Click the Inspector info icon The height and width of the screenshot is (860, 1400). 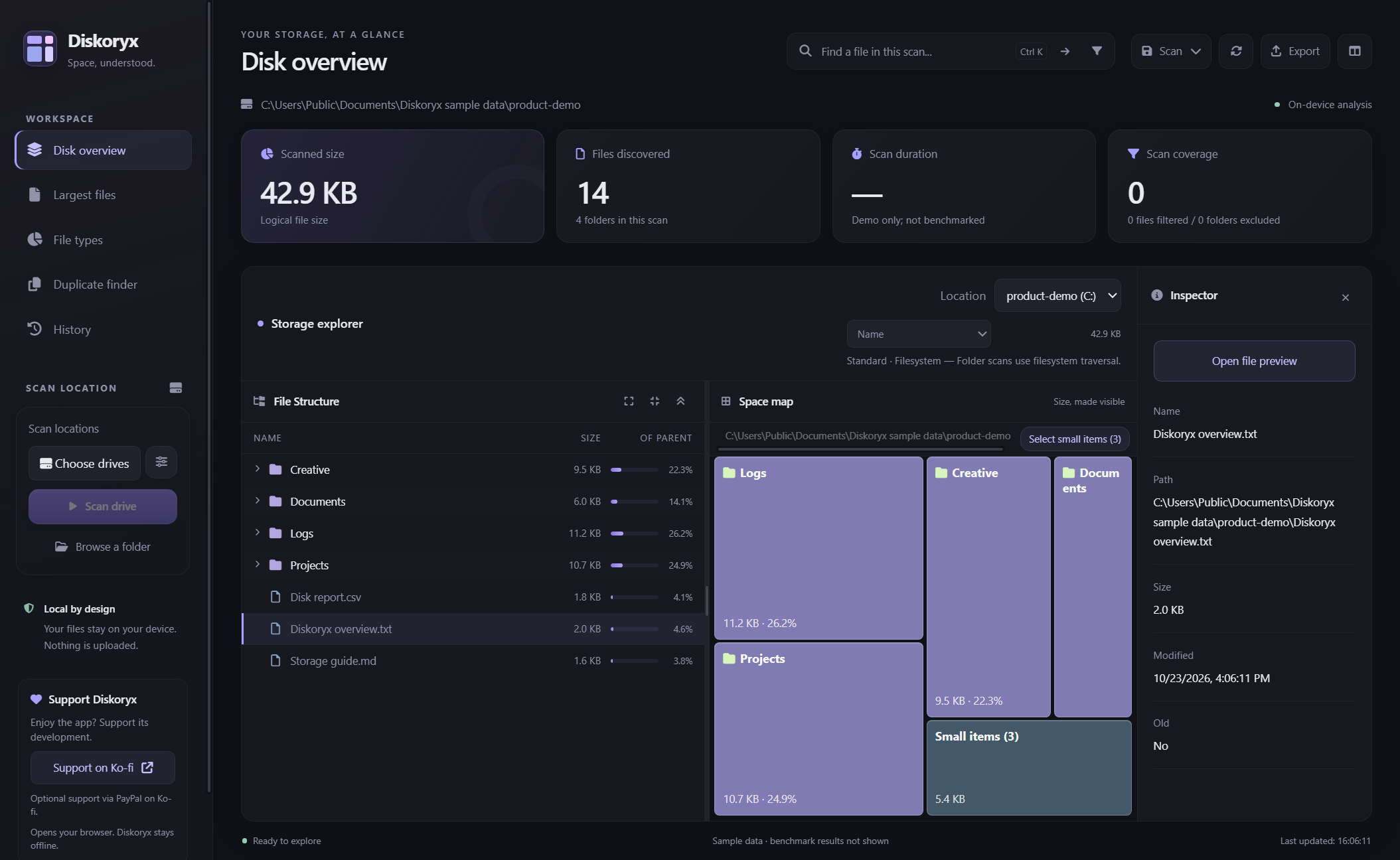point(1157,295)
